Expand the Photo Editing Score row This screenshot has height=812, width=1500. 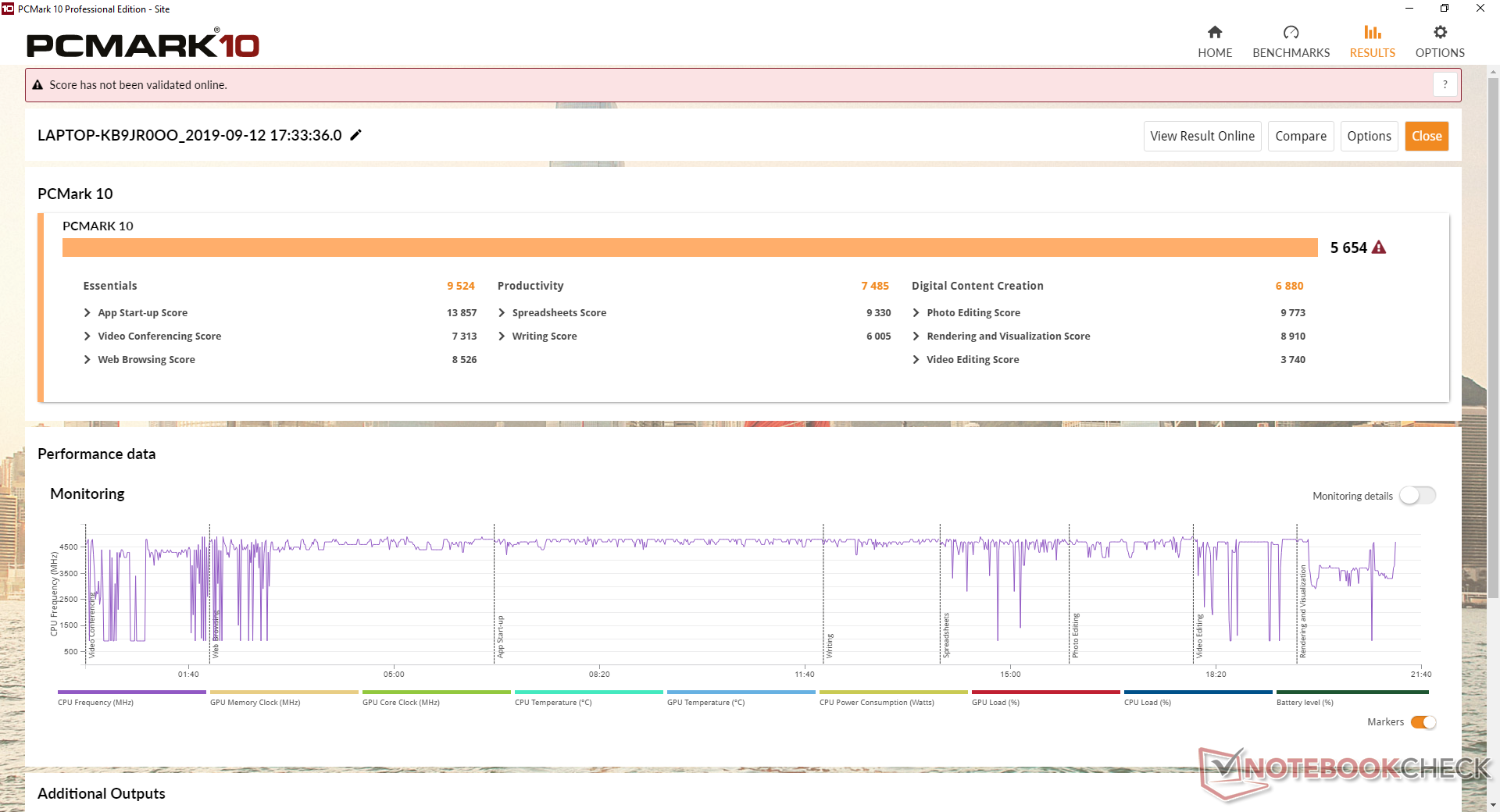click(x=916, y=312)
